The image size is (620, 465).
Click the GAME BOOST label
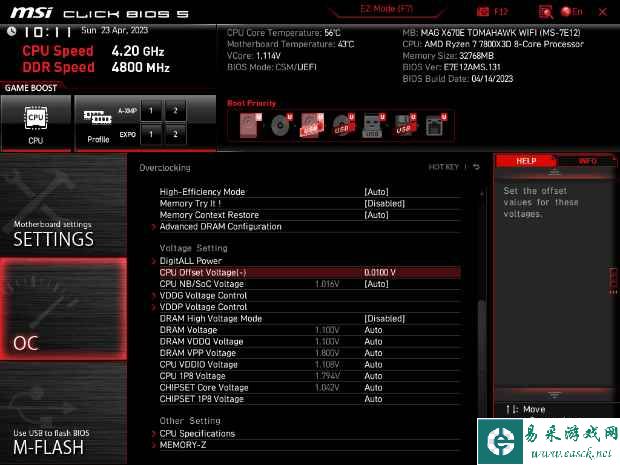[31, 88]
